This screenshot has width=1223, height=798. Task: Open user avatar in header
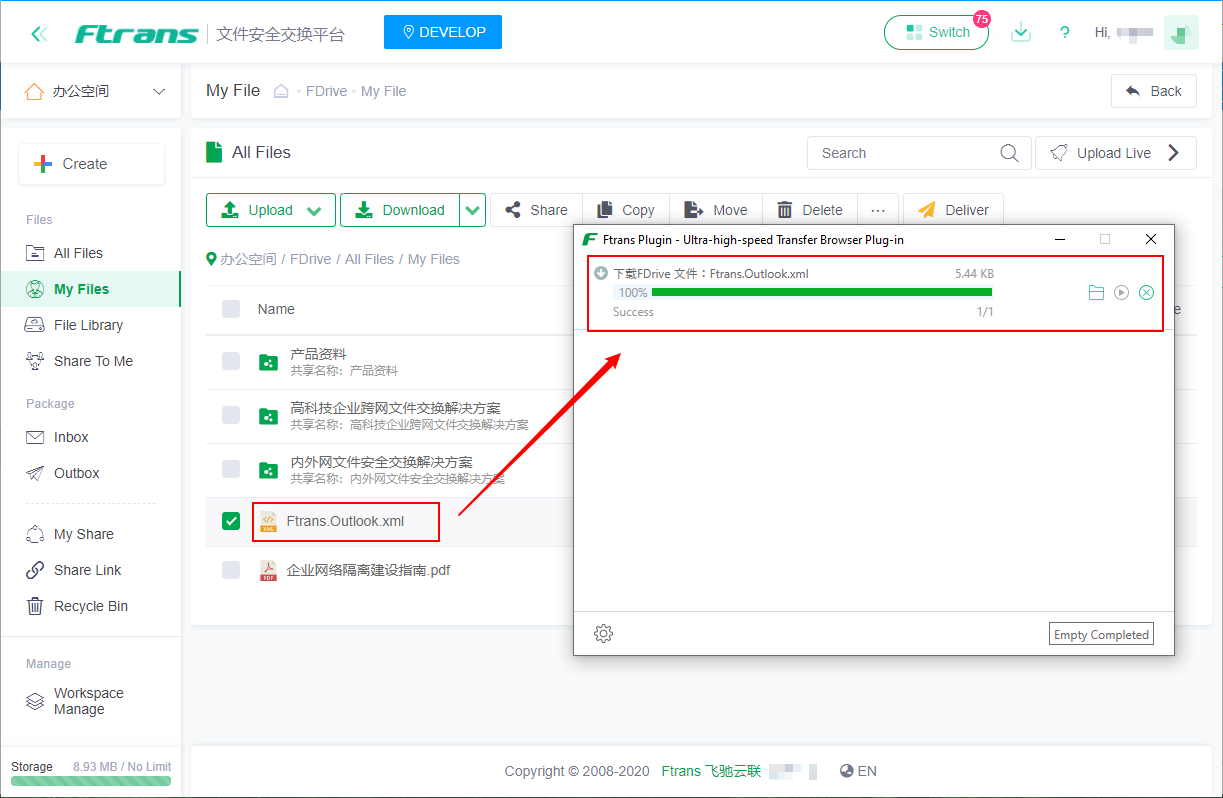(1181, 32)
